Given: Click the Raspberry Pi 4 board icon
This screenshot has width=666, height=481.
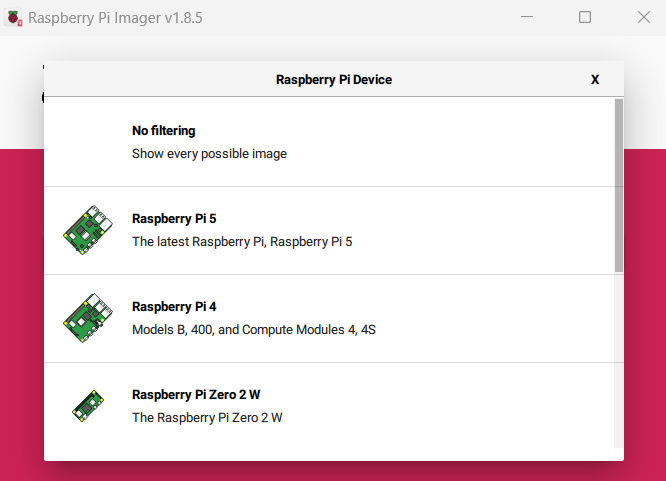Looking at the screenshot, I should (88, 318).
